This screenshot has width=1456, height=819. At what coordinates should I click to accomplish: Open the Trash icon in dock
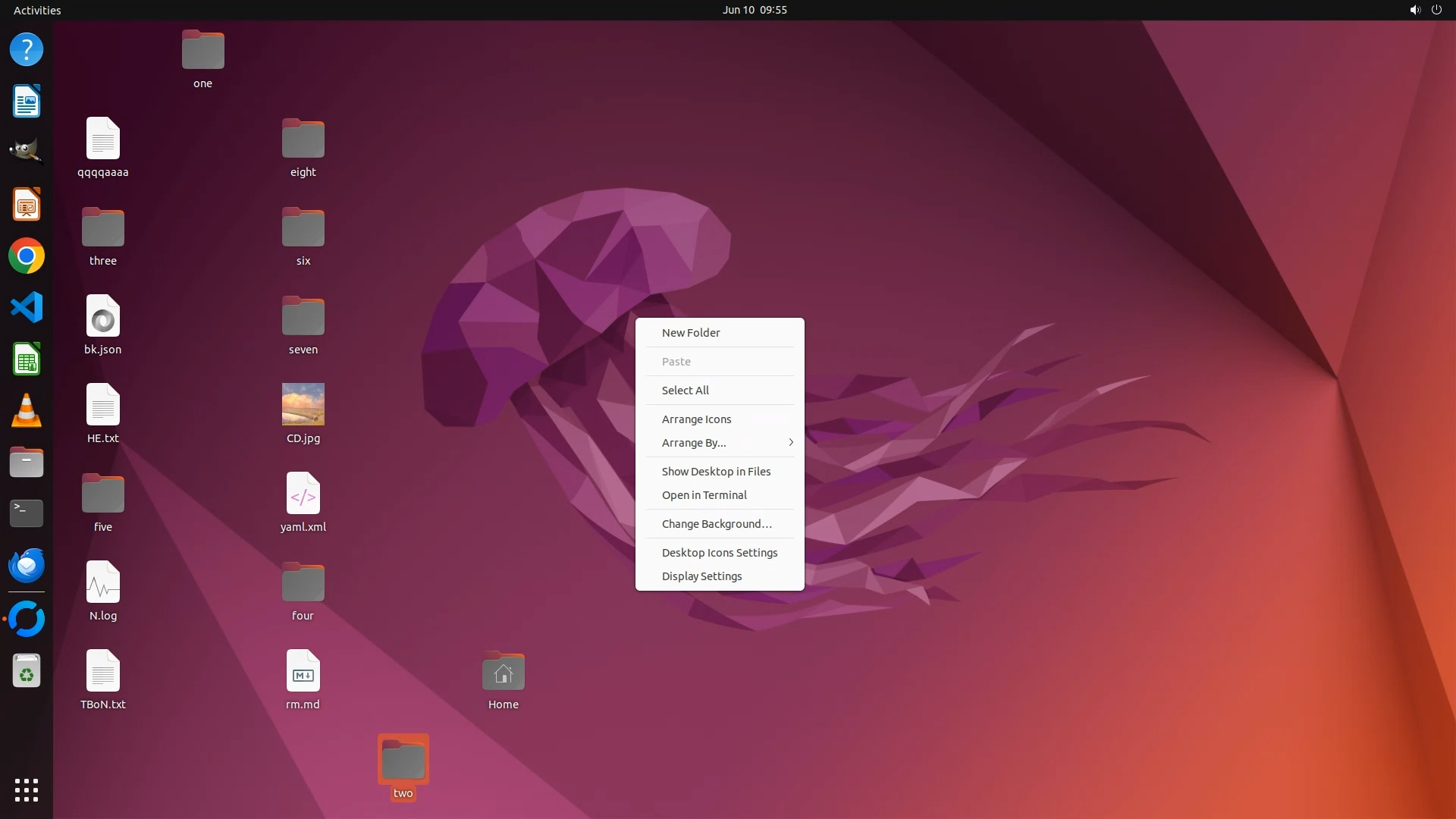tap(27, 671)
